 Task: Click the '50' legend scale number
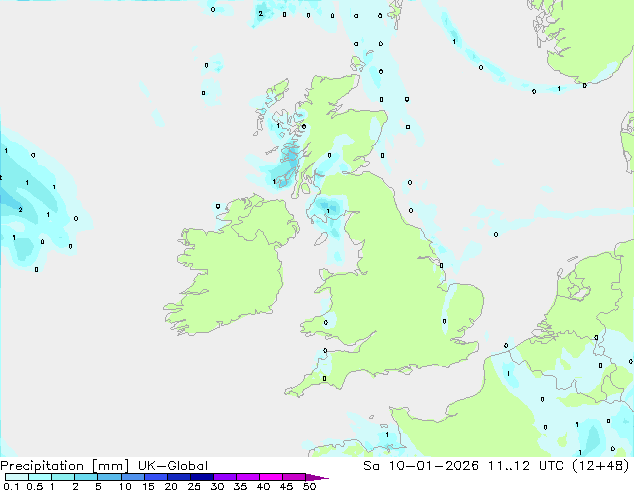[x=309, y=486]
